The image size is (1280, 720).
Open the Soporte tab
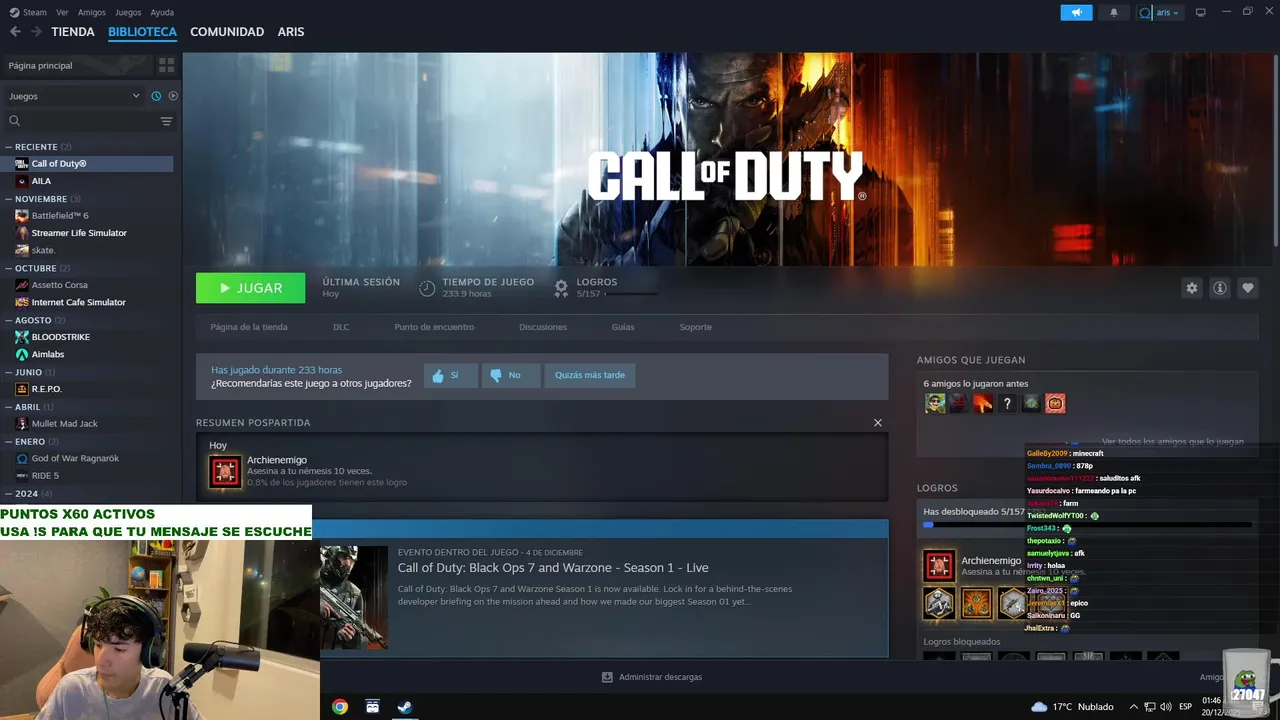click(696, 327)
